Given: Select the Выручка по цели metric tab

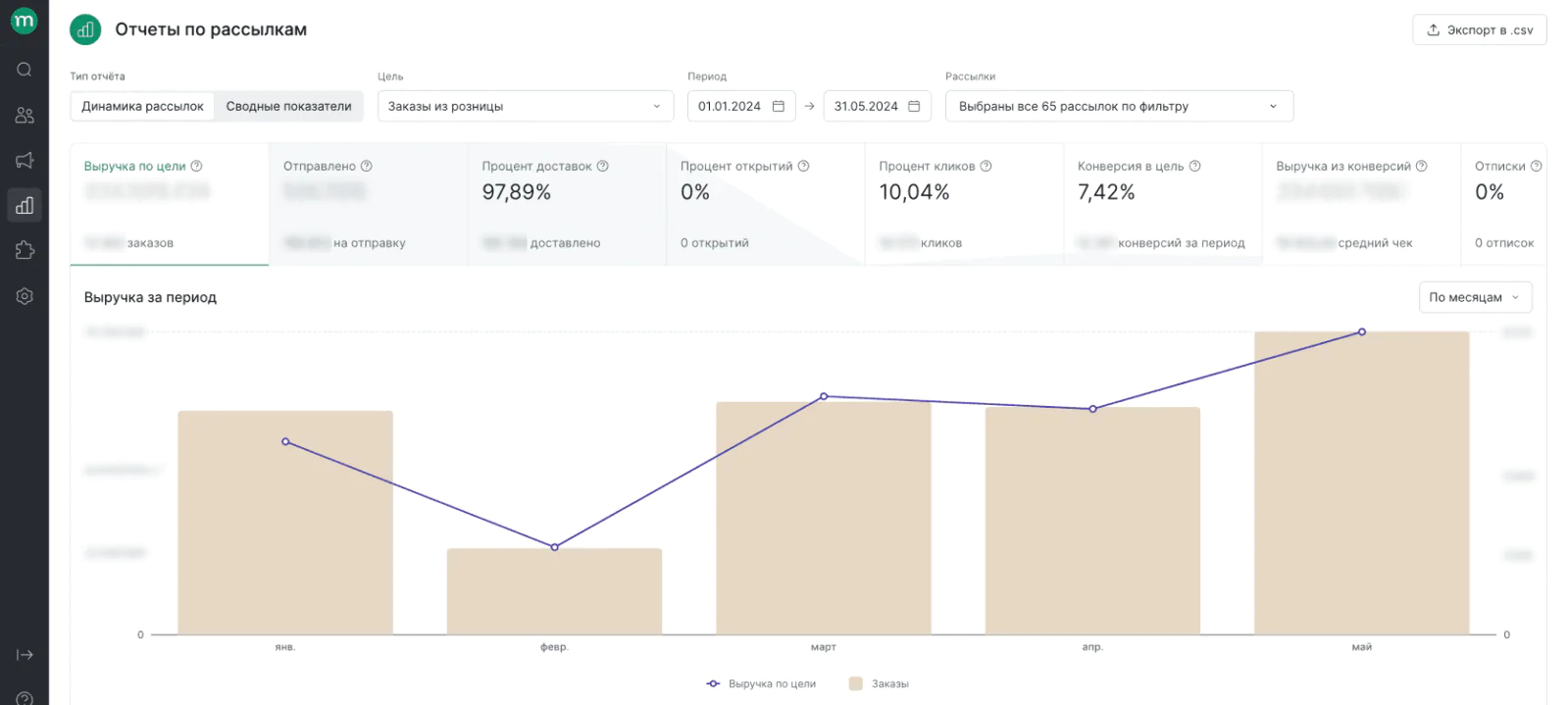Looking at the screenshot, I should (x=170, y=204).
